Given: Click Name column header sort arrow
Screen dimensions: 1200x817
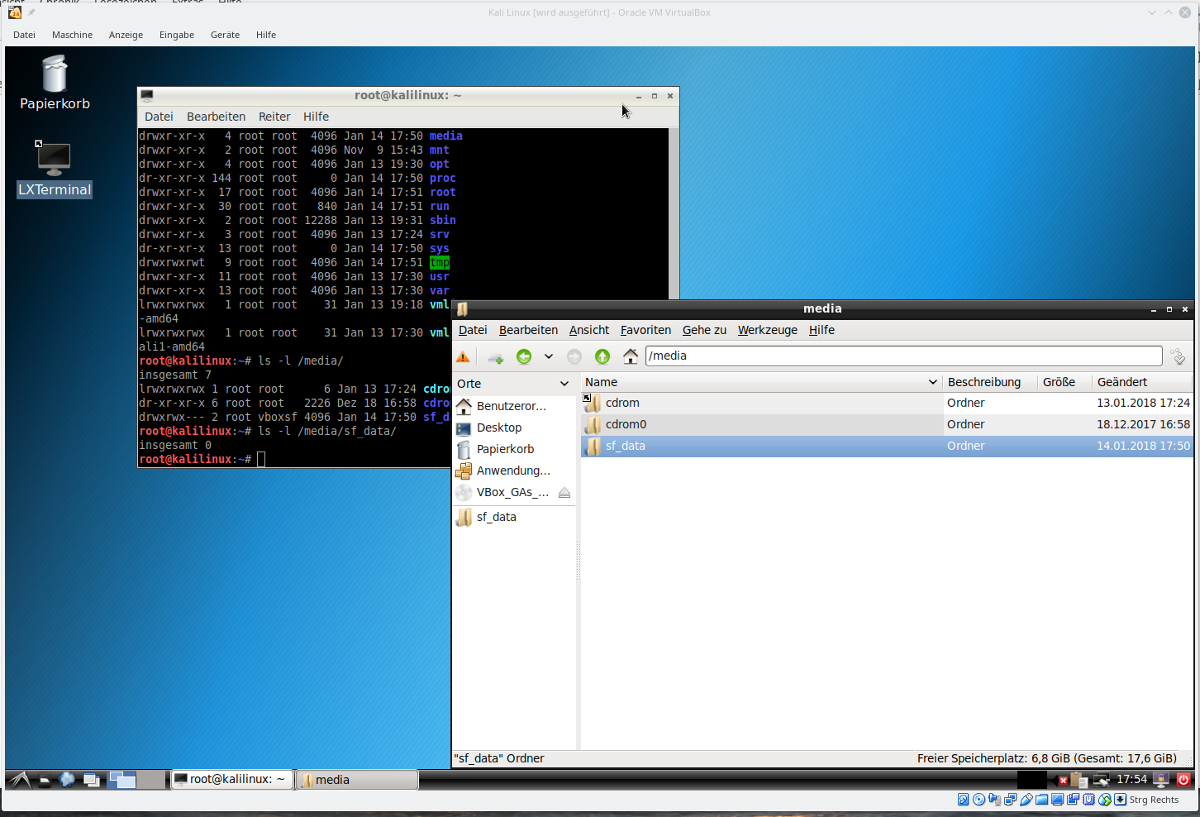Looking at the screenshot, I should click(x=932, y=382).
